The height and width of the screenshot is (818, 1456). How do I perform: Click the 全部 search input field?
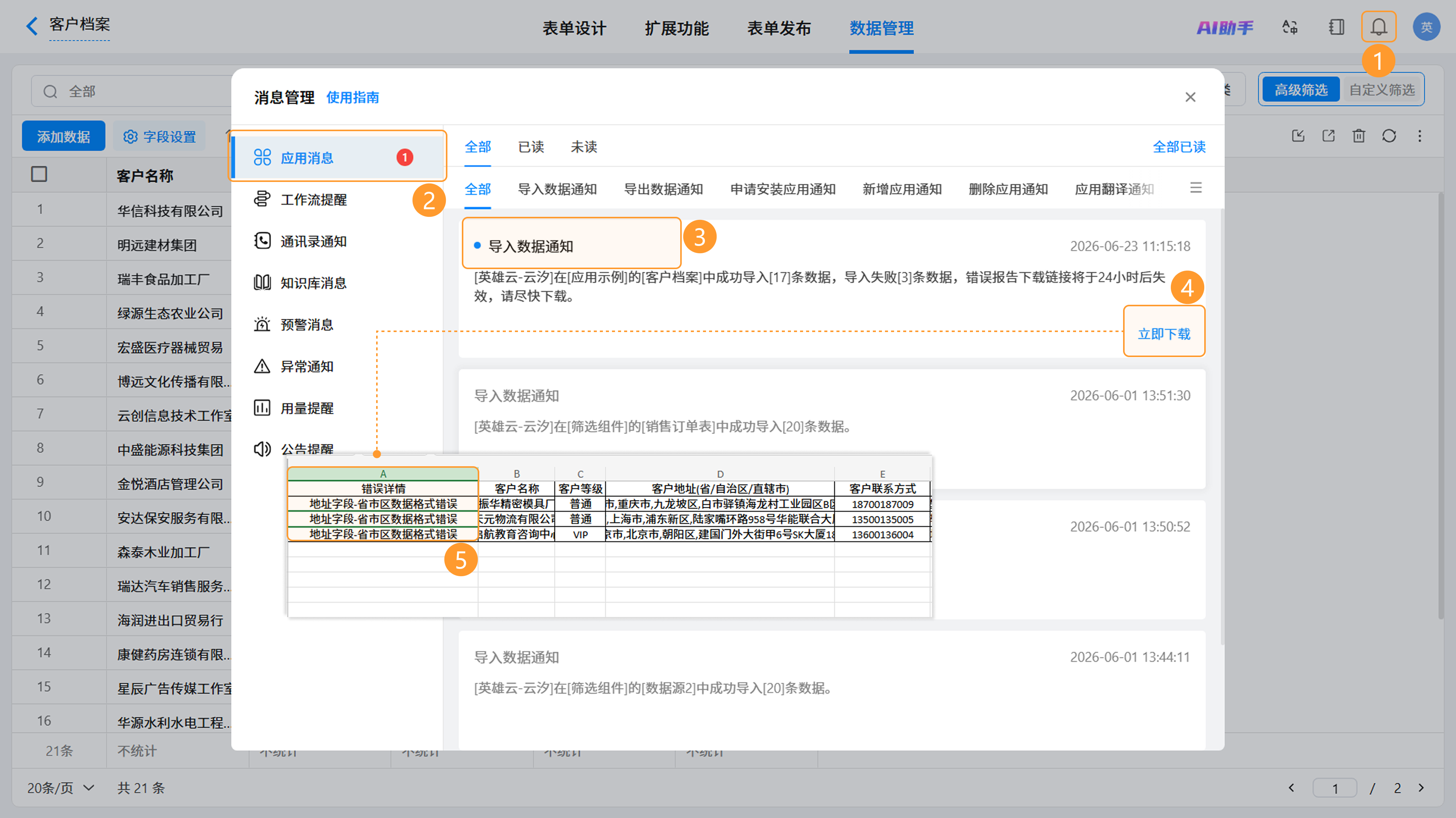(131, 91)
